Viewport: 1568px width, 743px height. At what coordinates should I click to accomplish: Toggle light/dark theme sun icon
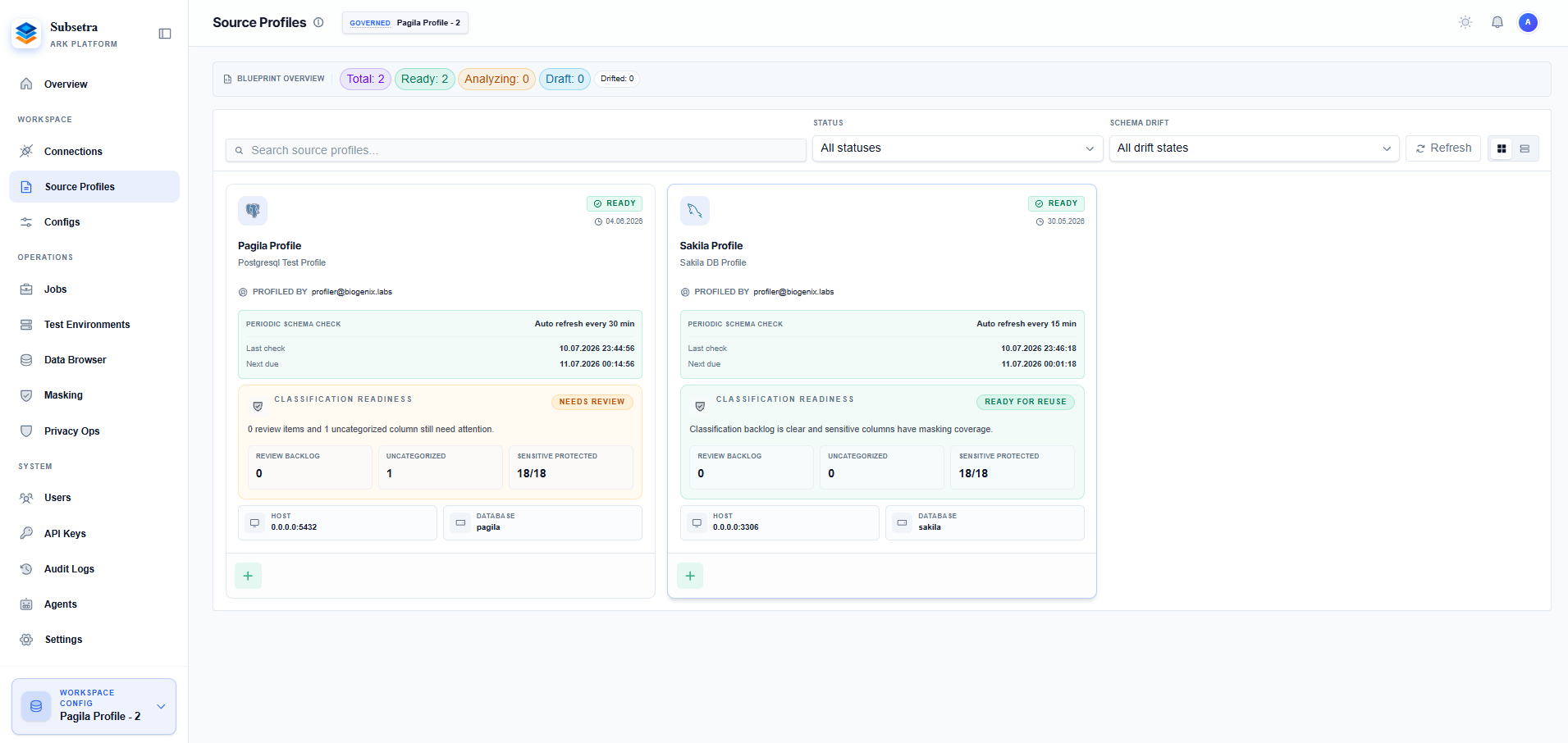(1465, 23)
